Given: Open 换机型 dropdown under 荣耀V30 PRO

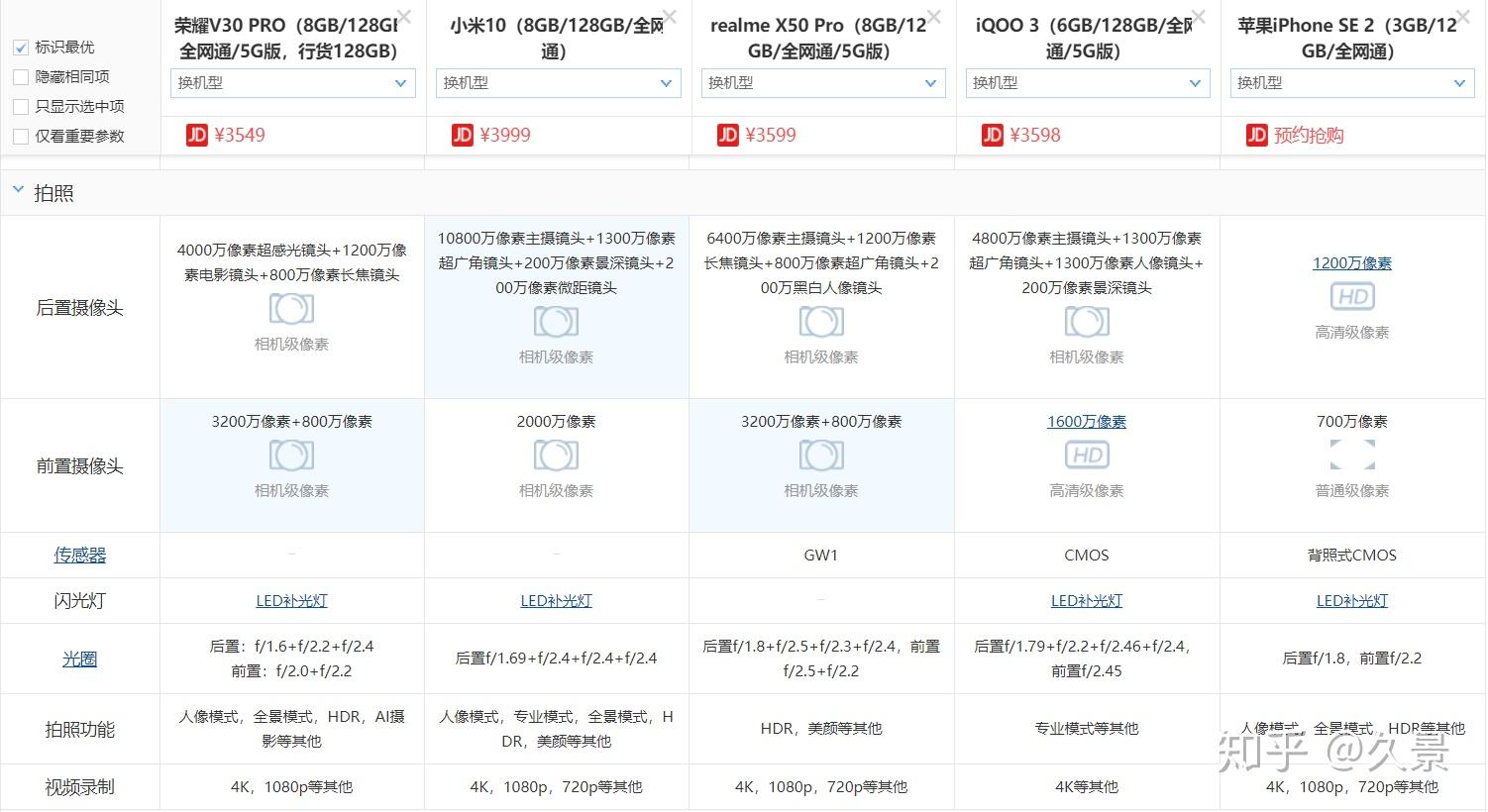Looking at the screenshot, I should pos(293,83).
